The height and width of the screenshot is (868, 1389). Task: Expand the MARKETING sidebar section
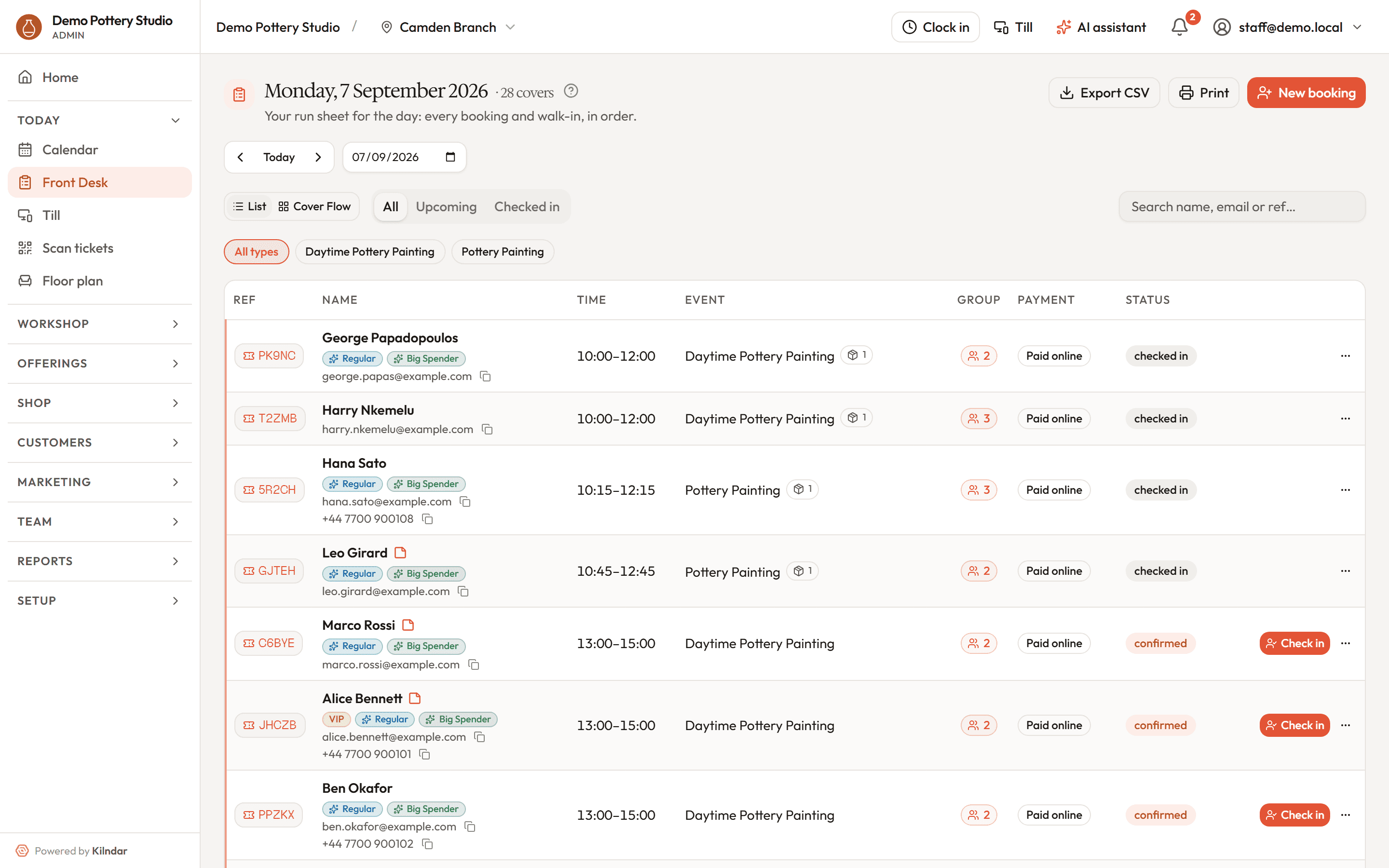[99, 482]
